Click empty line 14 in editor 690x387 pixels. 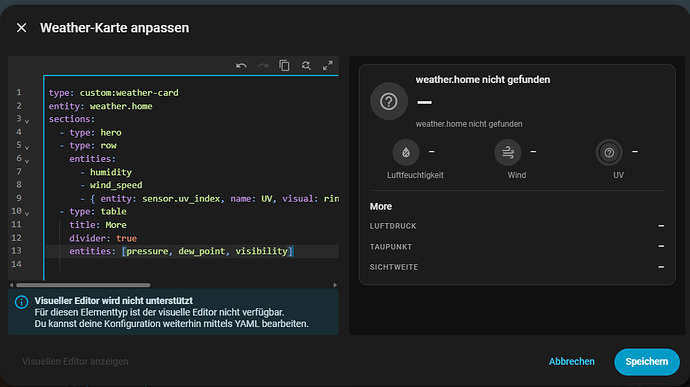pyautogui.click(x=191, y=264)
